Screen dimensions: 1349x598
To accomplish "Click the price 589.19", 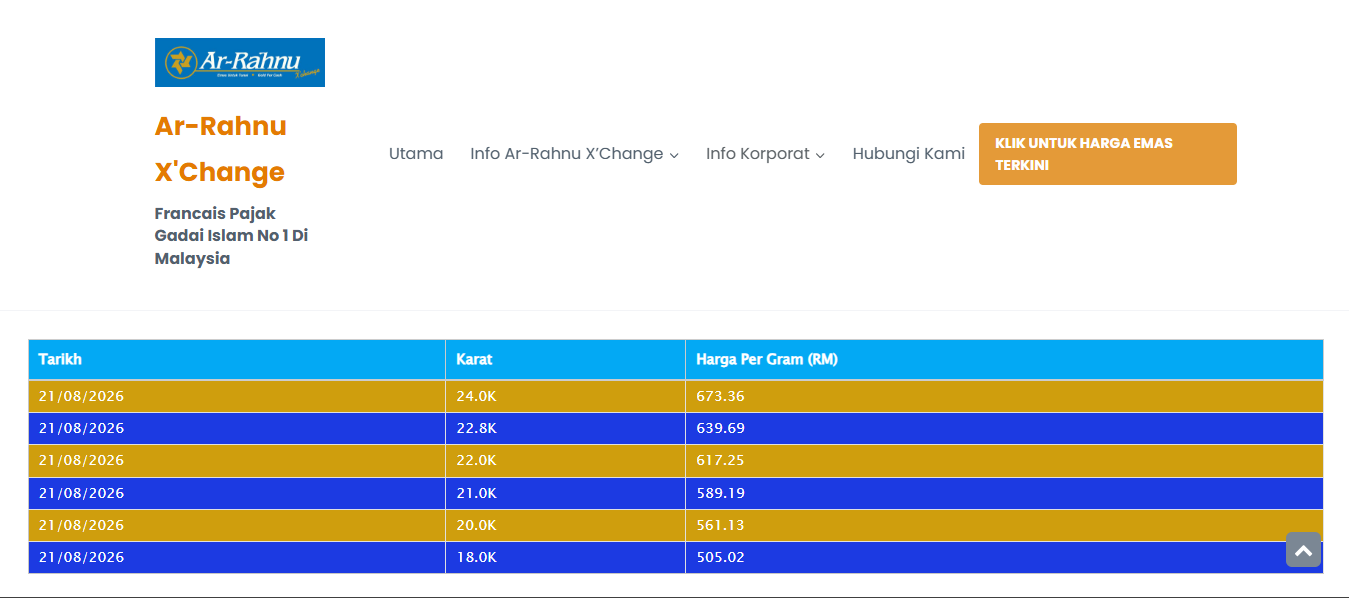I will 721,493.
